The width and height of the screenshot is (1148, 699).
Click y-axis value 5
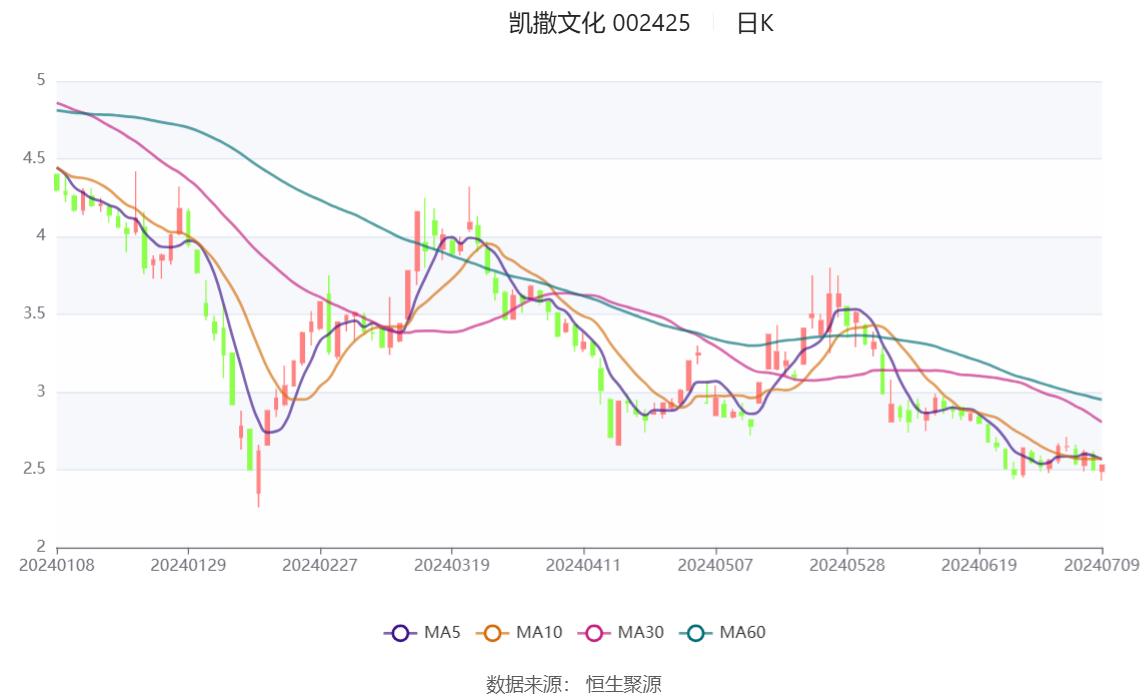[41, 81]
